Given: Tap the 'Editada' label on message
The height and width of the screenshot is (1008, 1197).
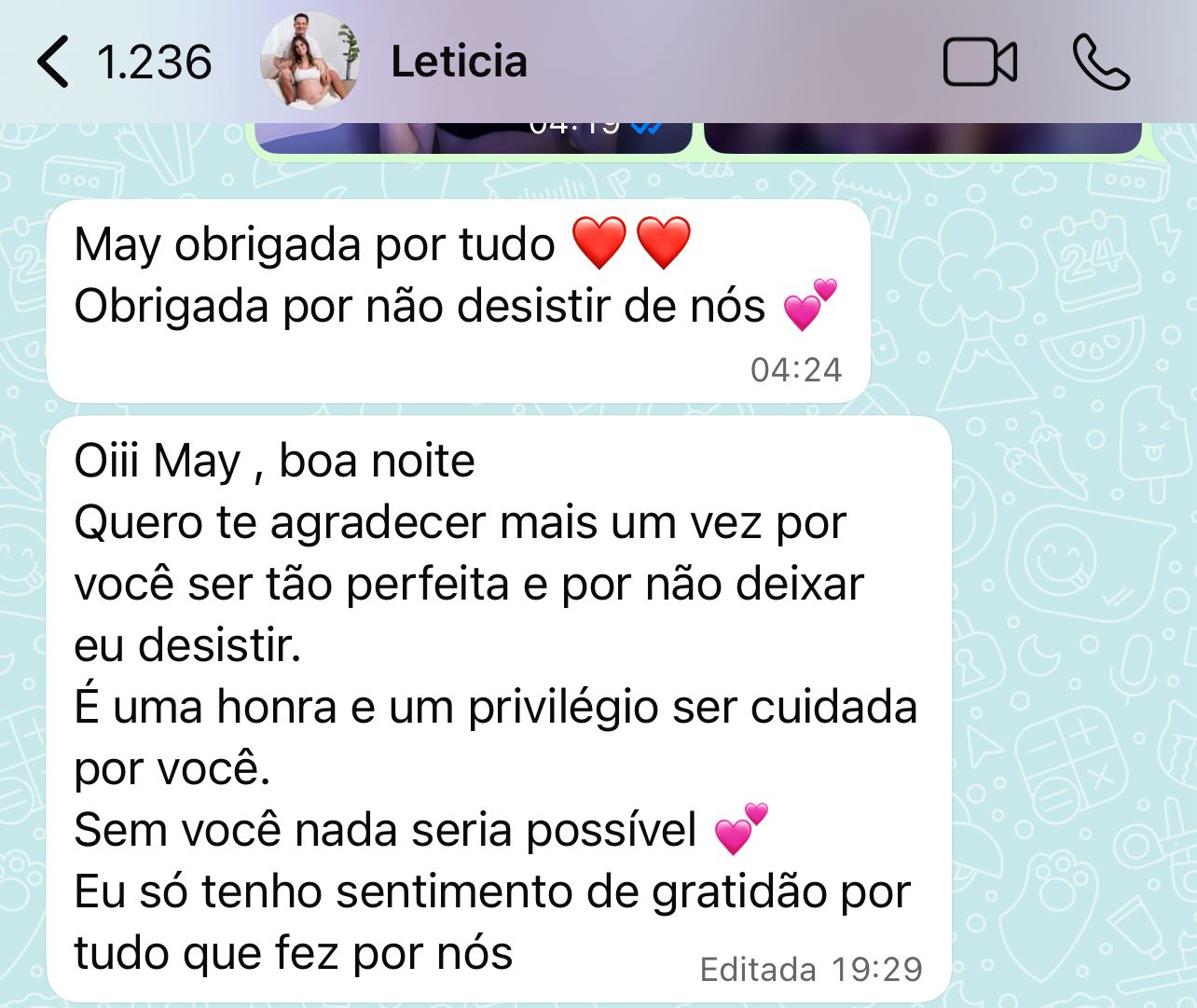Looking at the screenshot, I should pyautogui.click(x=758, y=970).
